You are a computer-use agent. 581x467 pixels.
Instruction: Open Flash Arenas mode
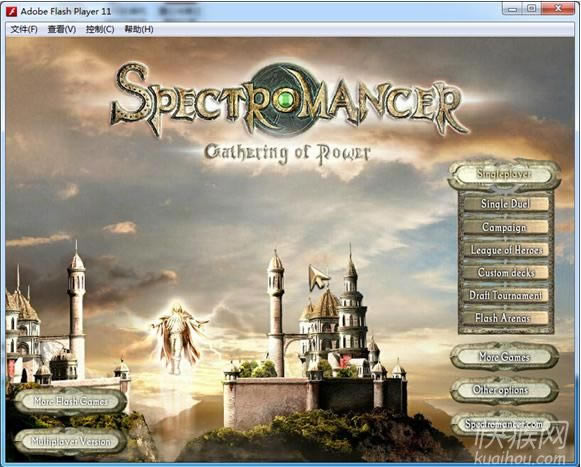coord(506,318)
